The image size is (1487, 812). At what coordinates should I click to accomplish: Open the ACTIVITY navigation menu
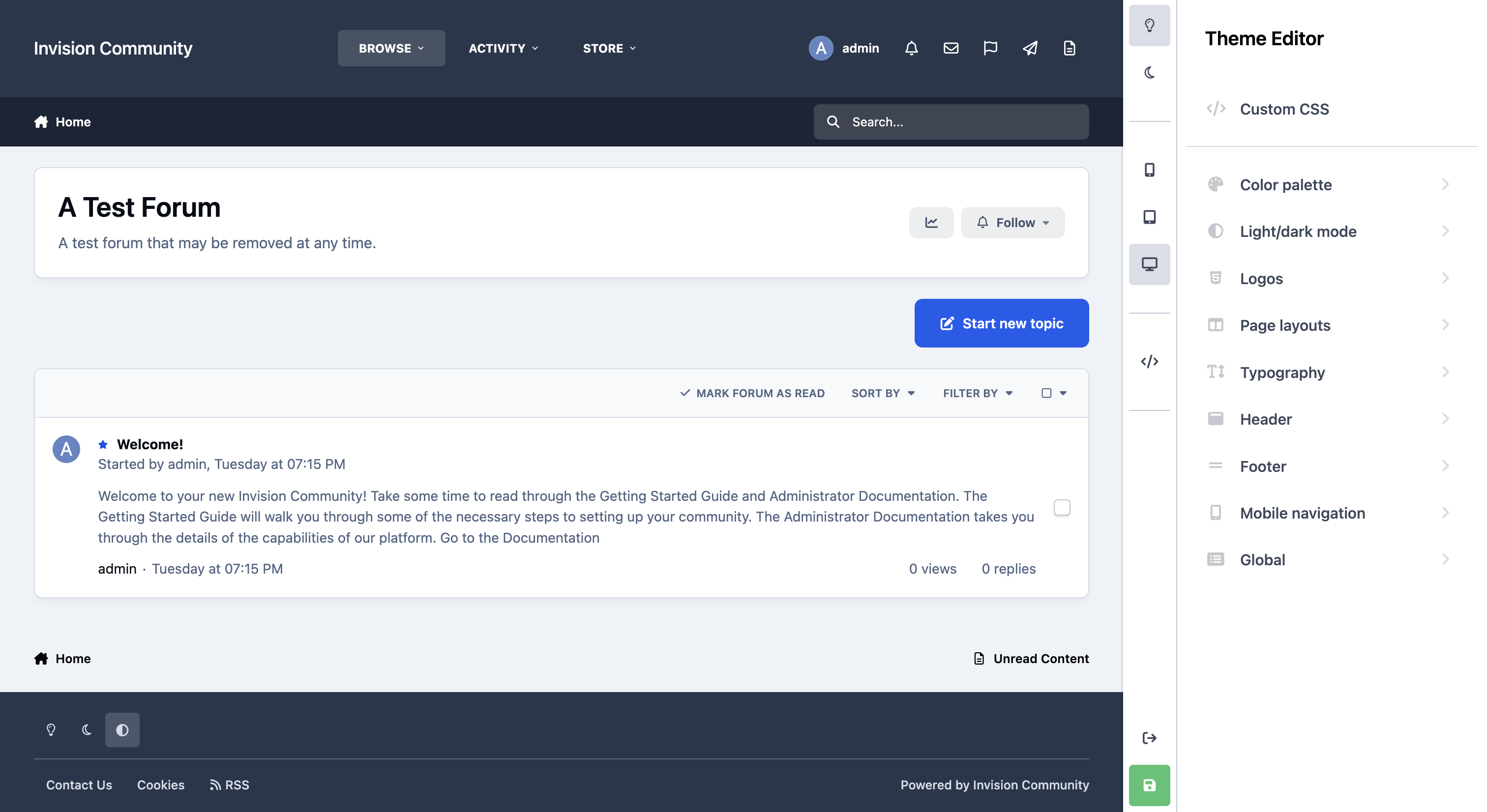[503, 48]
